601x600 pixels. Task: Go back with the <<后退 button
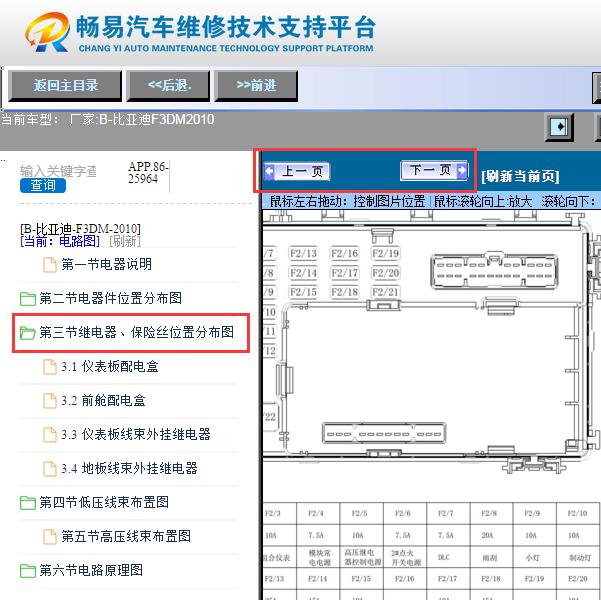point(169,85)
